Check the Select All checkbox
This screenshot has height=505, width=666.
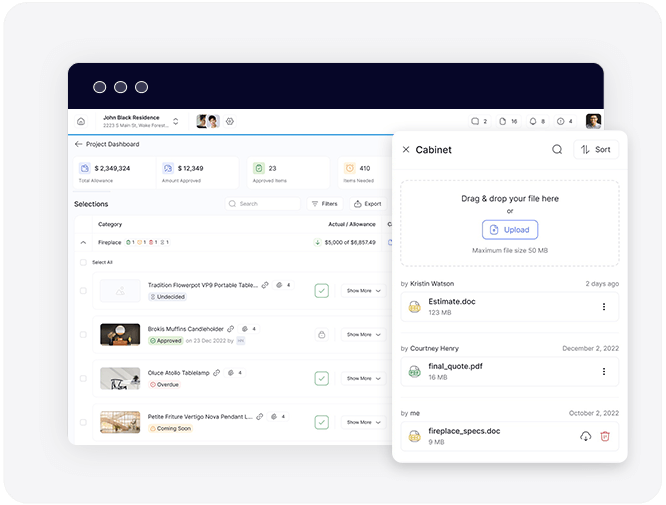pyautogui.click(x=83, y=262)
